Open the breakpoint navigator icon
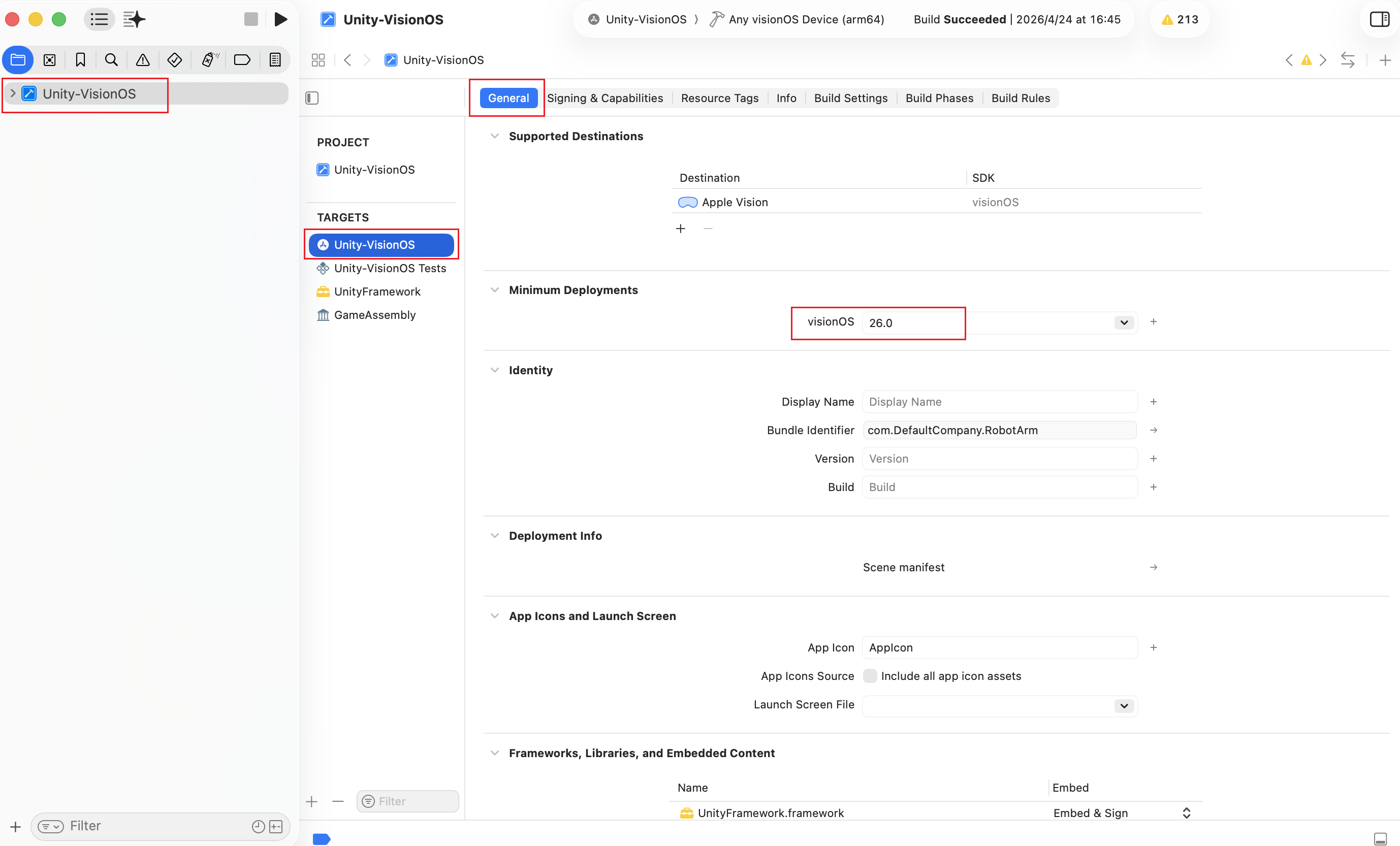This screenshot has height=846, width=1400. pyautogui.click(x=242, y=60)
